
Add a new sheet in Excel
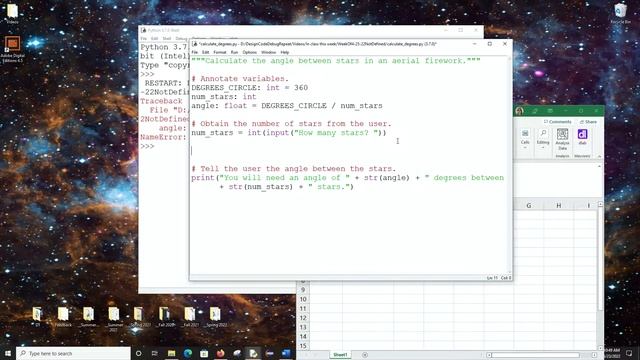click(x=365, y=355)
